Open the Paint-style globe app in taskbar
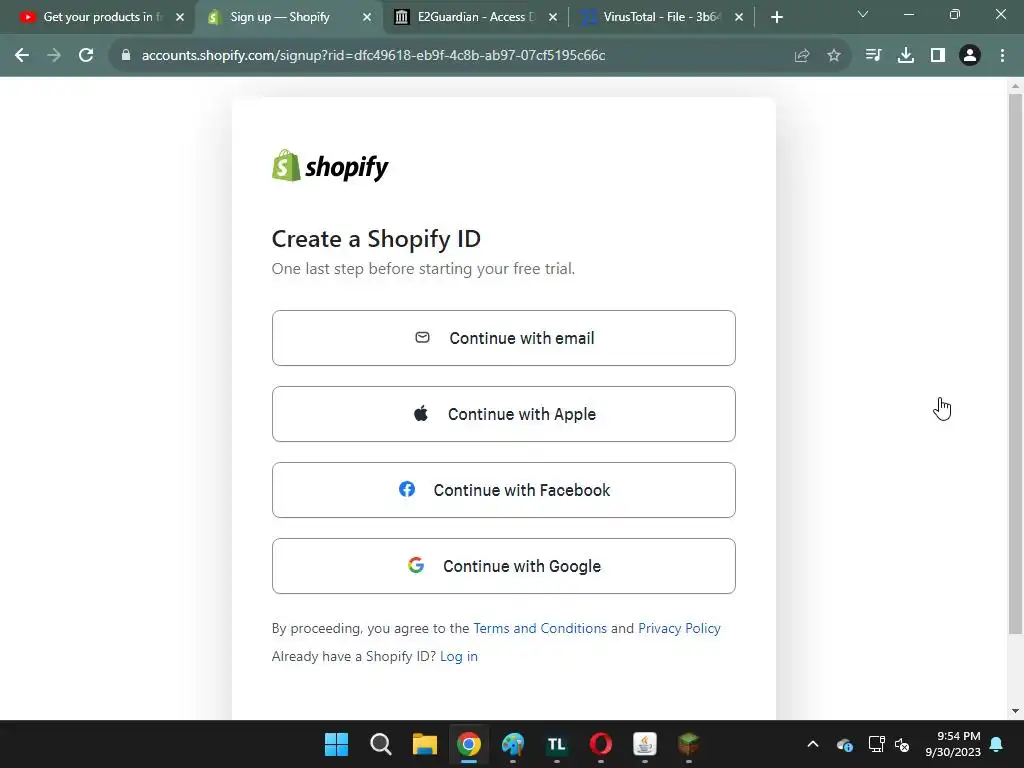The image size is (1024, 768). click(513, 744)
